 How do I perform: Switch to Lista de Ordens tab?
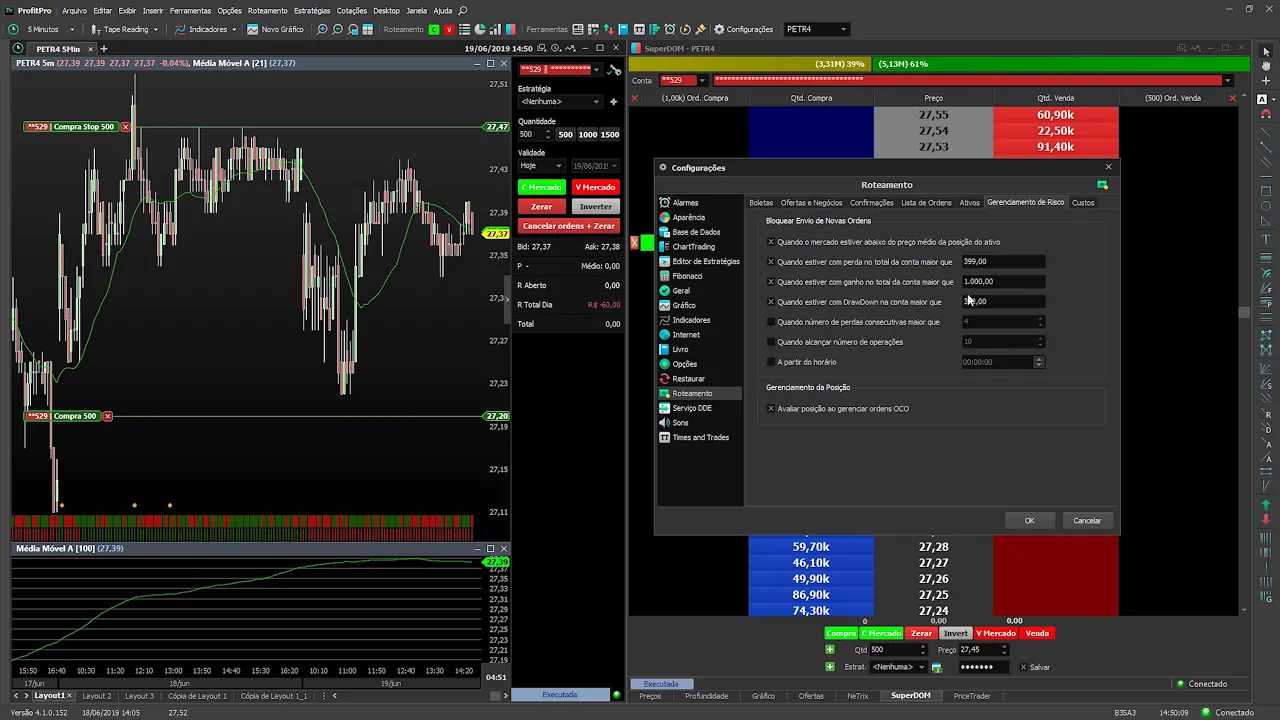pyautogui.click(x=927, y=203)
